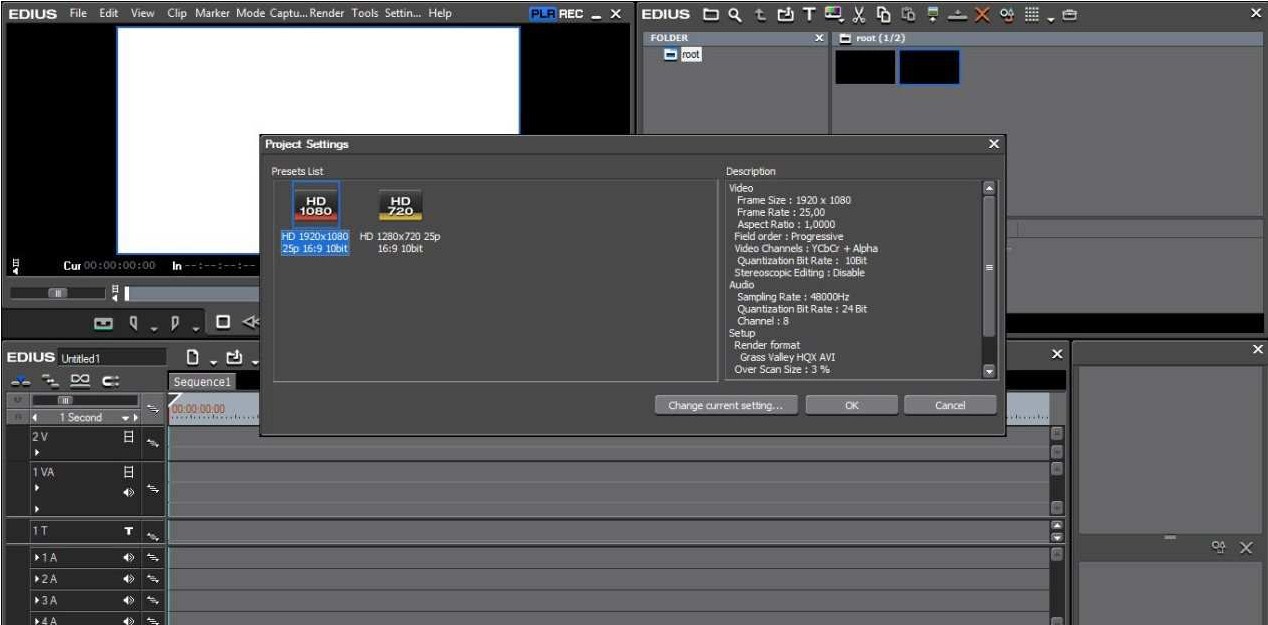Toggle insert/overwrite mode icon
Viewport: 1268px width, 625px height.
tap(19, 381)
